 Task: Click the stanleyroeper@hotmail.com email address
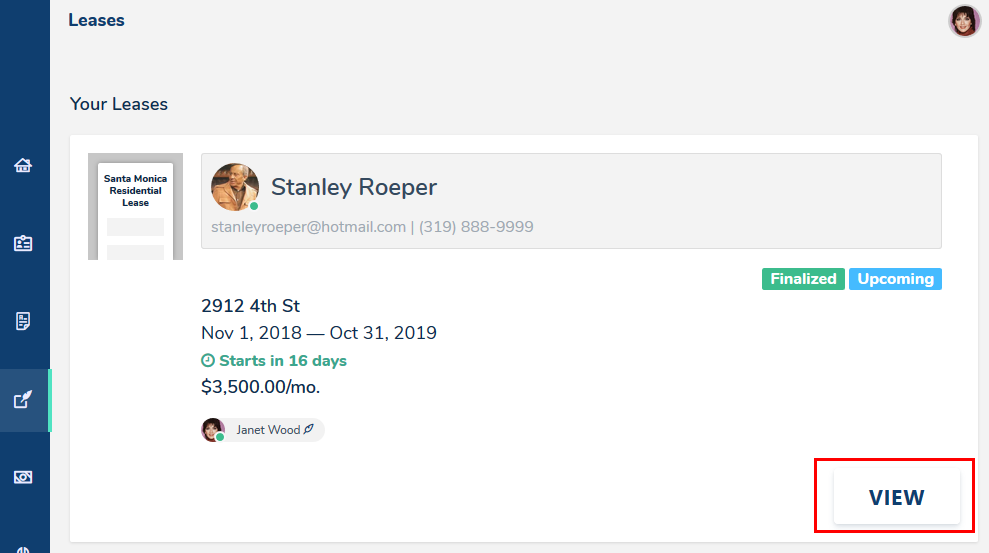pyautogui.click(x=308, y=227)
